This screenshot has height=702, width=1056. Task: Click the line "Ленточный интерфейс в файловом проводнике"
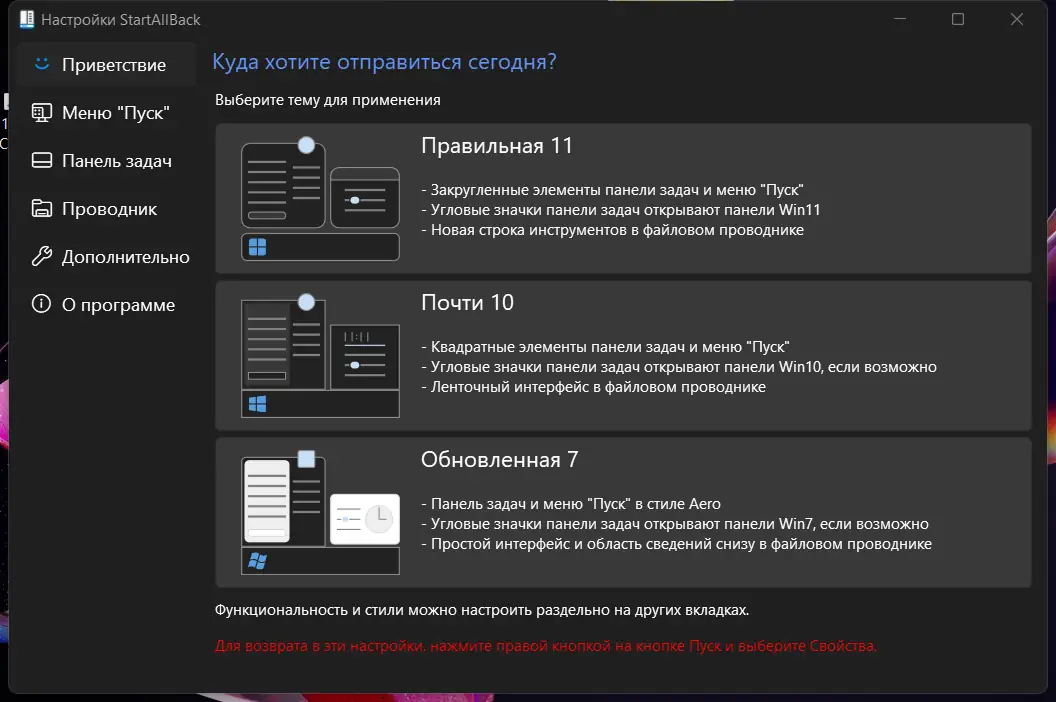coord(593,387)
